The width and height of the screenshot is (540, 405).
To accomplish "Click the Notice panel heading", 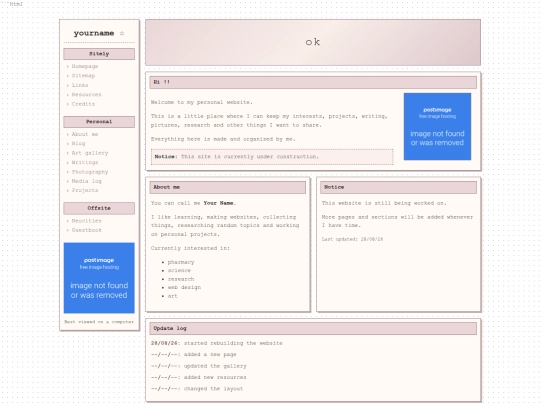I will coord(398,187).
